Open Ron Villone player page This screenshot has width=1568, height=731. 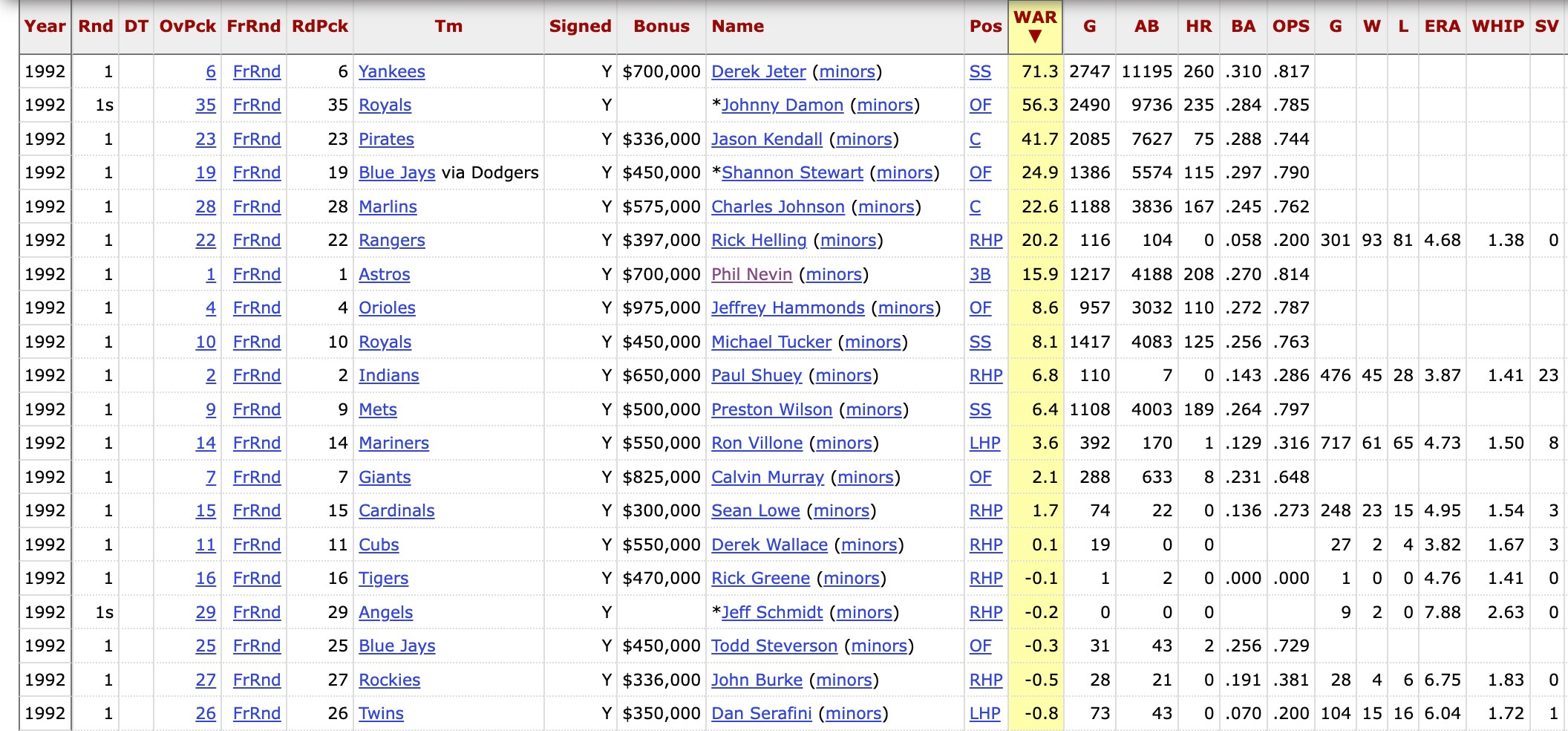pyautogui.click(x=757, y=444)
